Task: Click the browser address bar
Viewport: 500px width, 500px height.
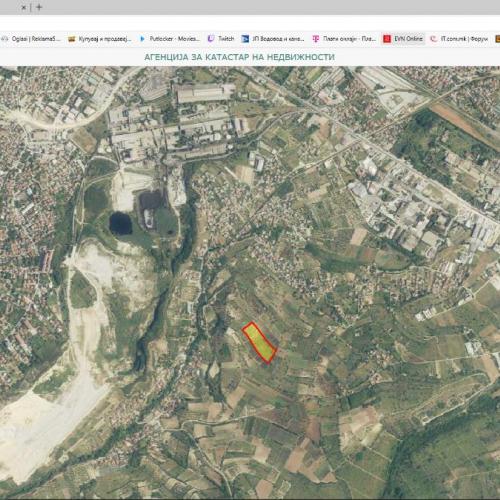Action: pyautogui.click(x=250, y=23)
